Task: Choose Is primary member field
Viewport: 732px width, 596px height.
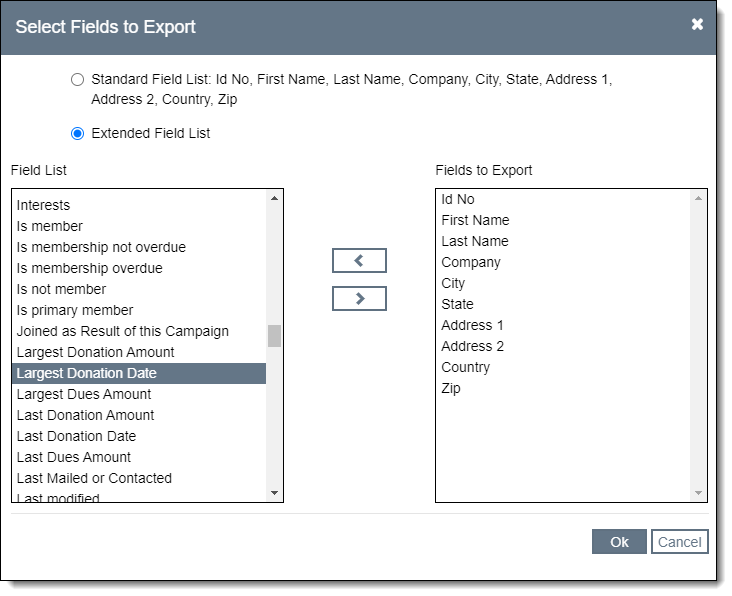Action: click(x=75, y=310)
